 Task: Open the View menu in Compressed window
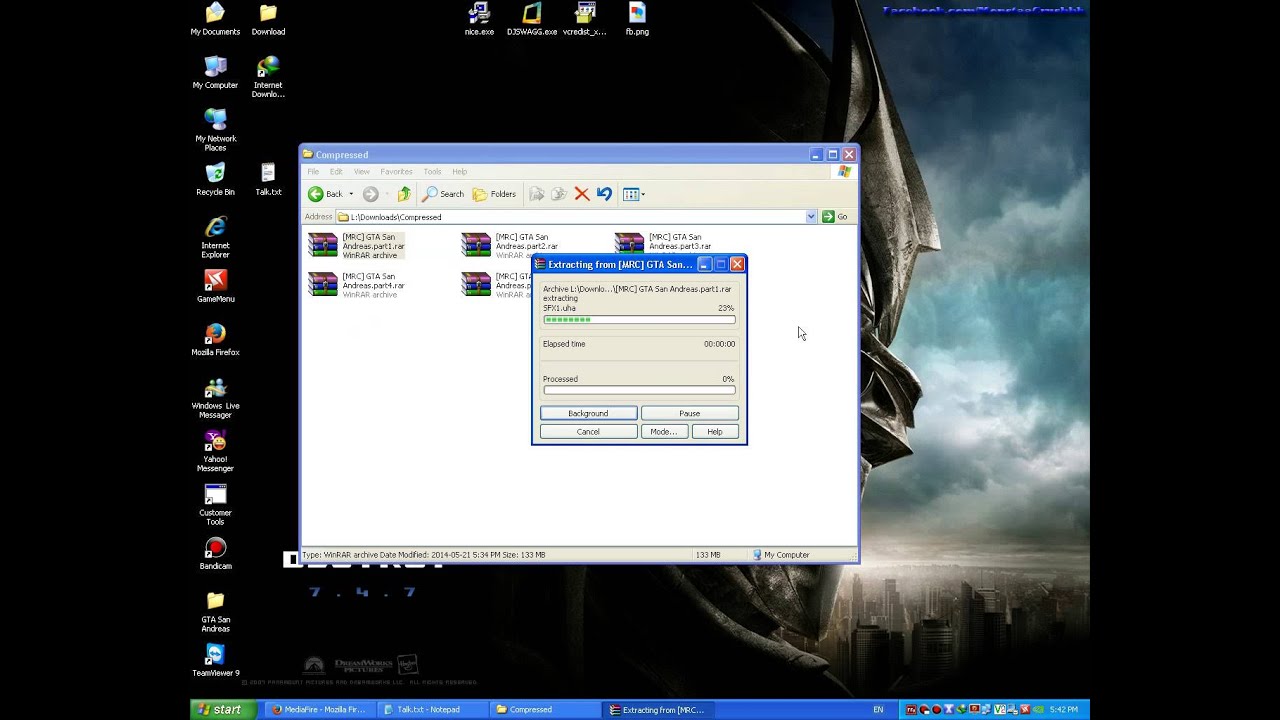pyautogui.click(x=361, y=172)
